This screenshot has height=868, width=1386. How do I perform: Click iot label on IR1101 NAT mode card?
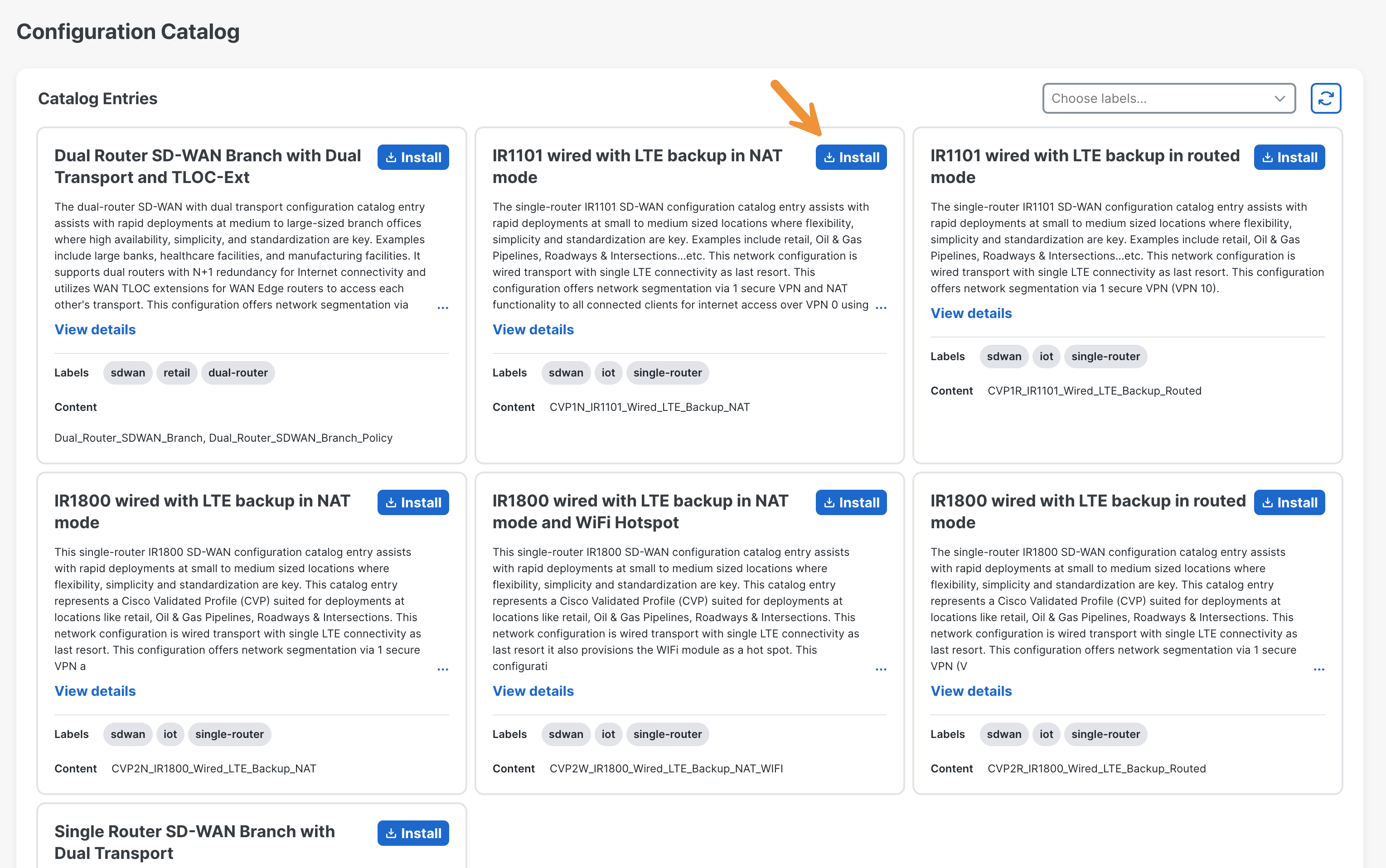point(608,372)
